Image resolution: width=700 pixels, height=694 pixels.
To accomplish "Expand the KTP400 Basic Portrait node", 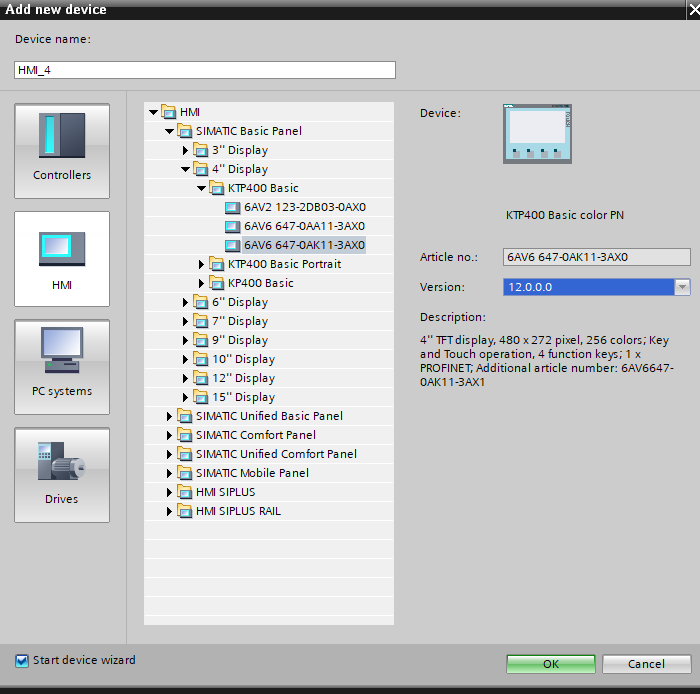I will (x=201, y=265).
